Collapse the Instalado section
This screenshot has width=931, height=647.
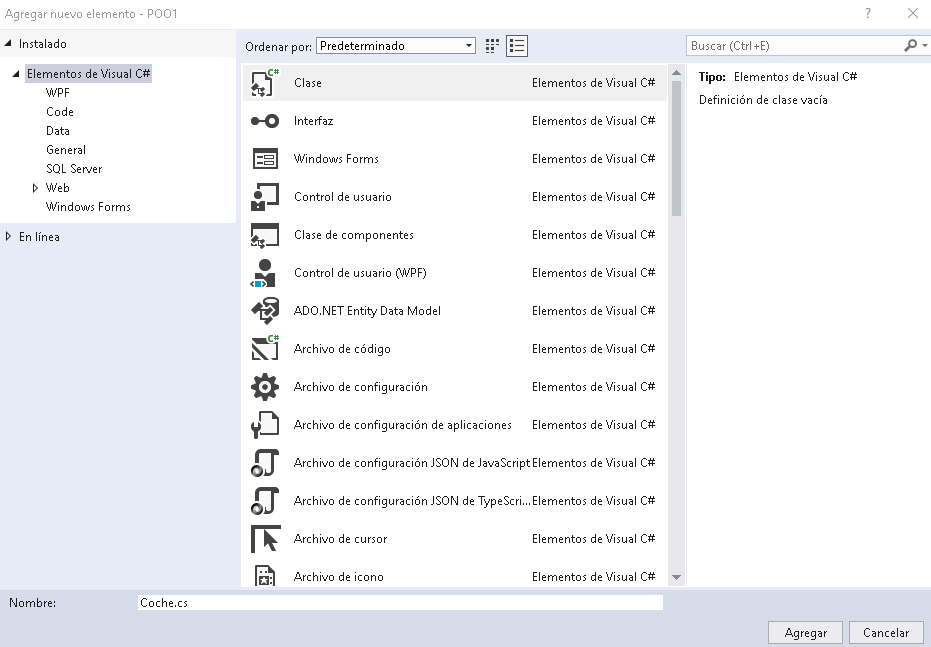pyautogui.click(x=8, y=43)
